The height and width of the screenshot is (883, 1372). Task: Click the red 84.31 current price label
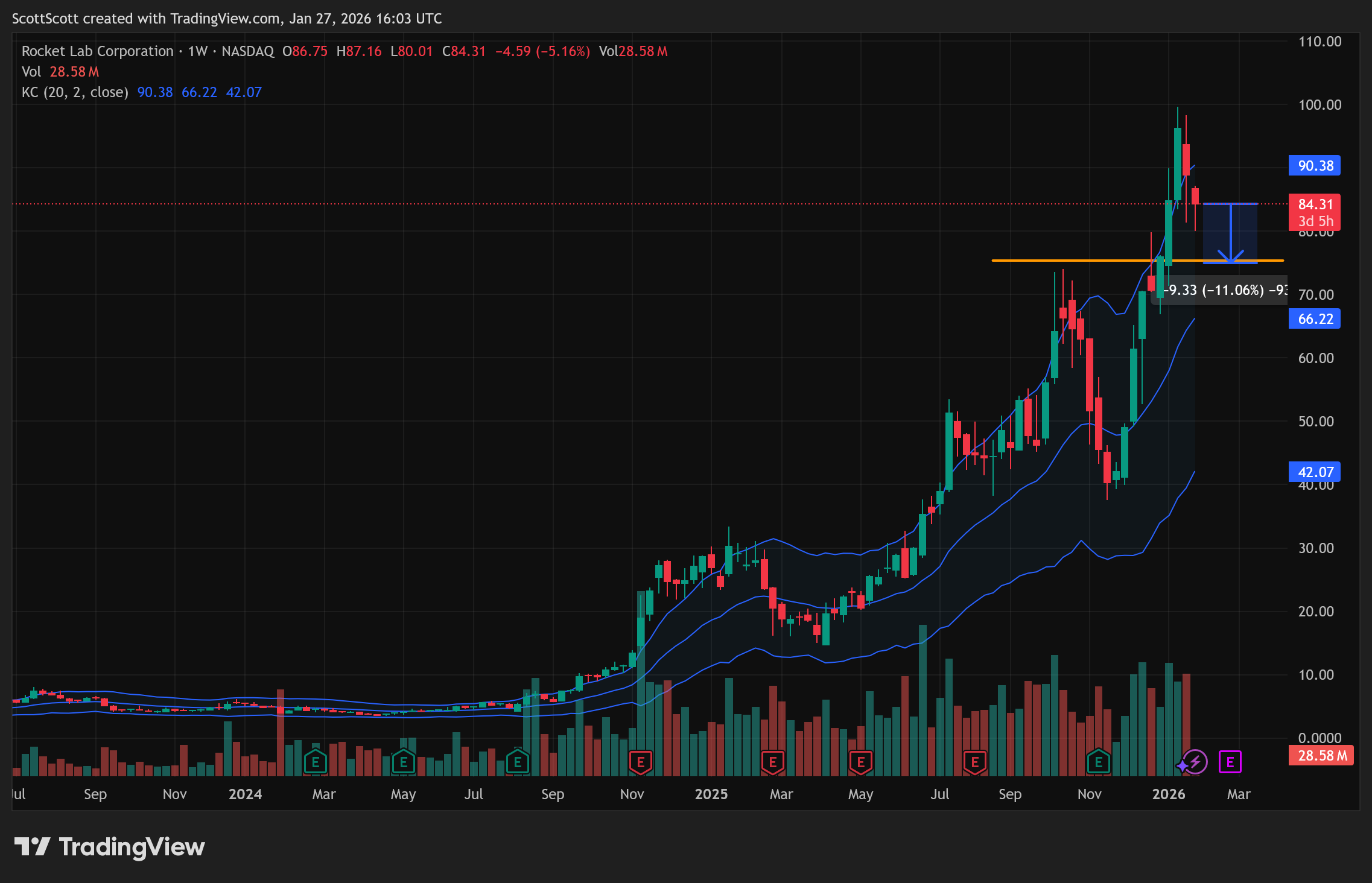point(1314,205)
